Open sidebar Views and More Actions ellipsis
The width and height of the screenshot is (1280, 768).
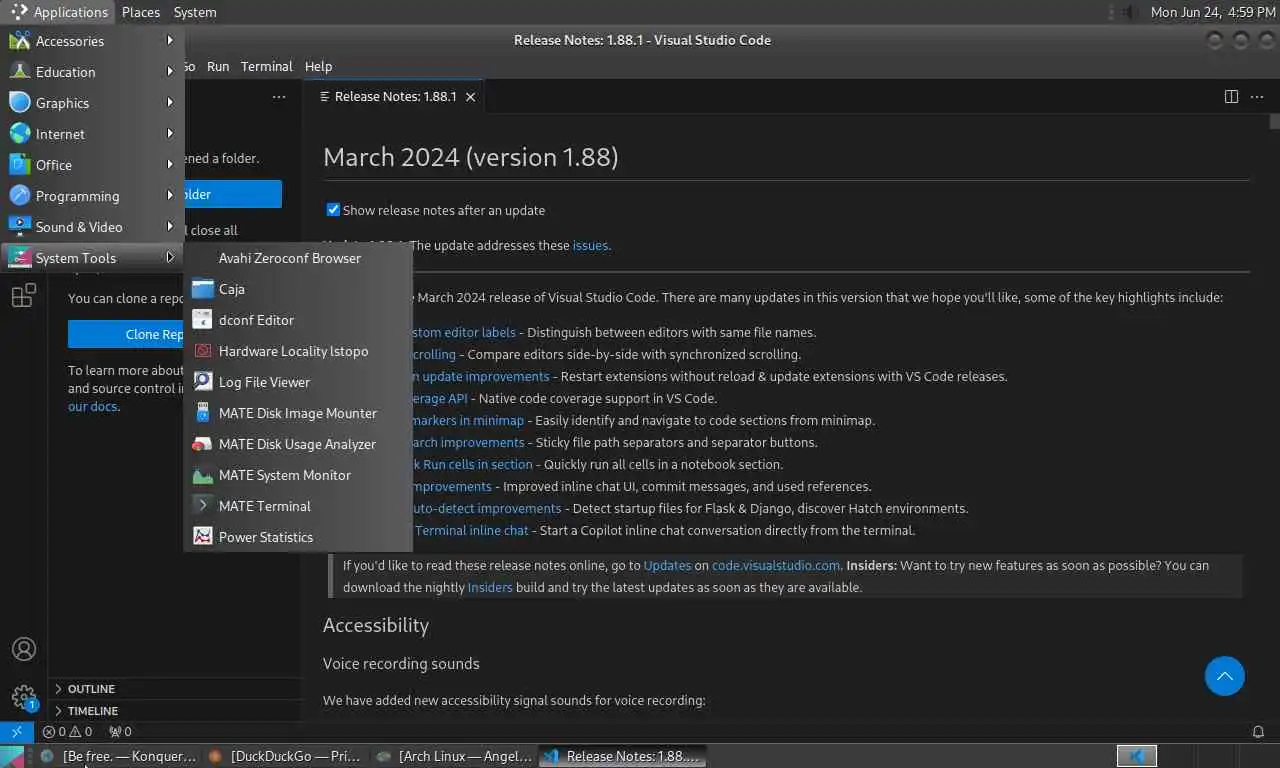(279, 97)
